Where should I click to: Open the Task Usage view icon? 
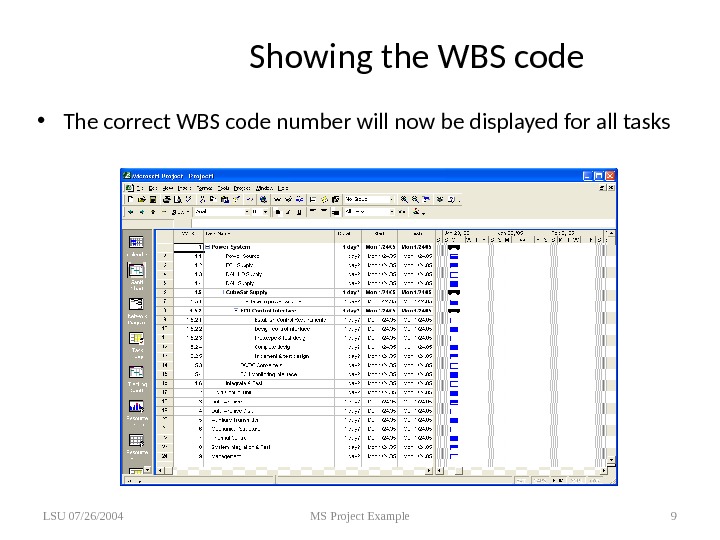[136, 338]
